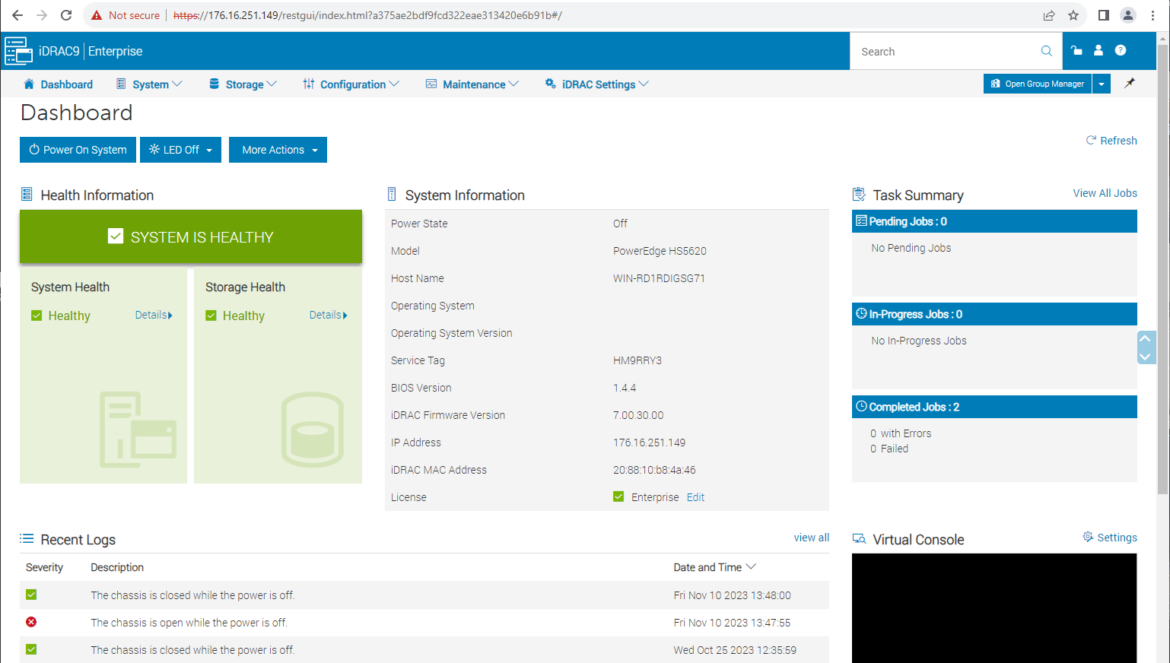Click the Recent Logs view all link

tap(811, 538)
